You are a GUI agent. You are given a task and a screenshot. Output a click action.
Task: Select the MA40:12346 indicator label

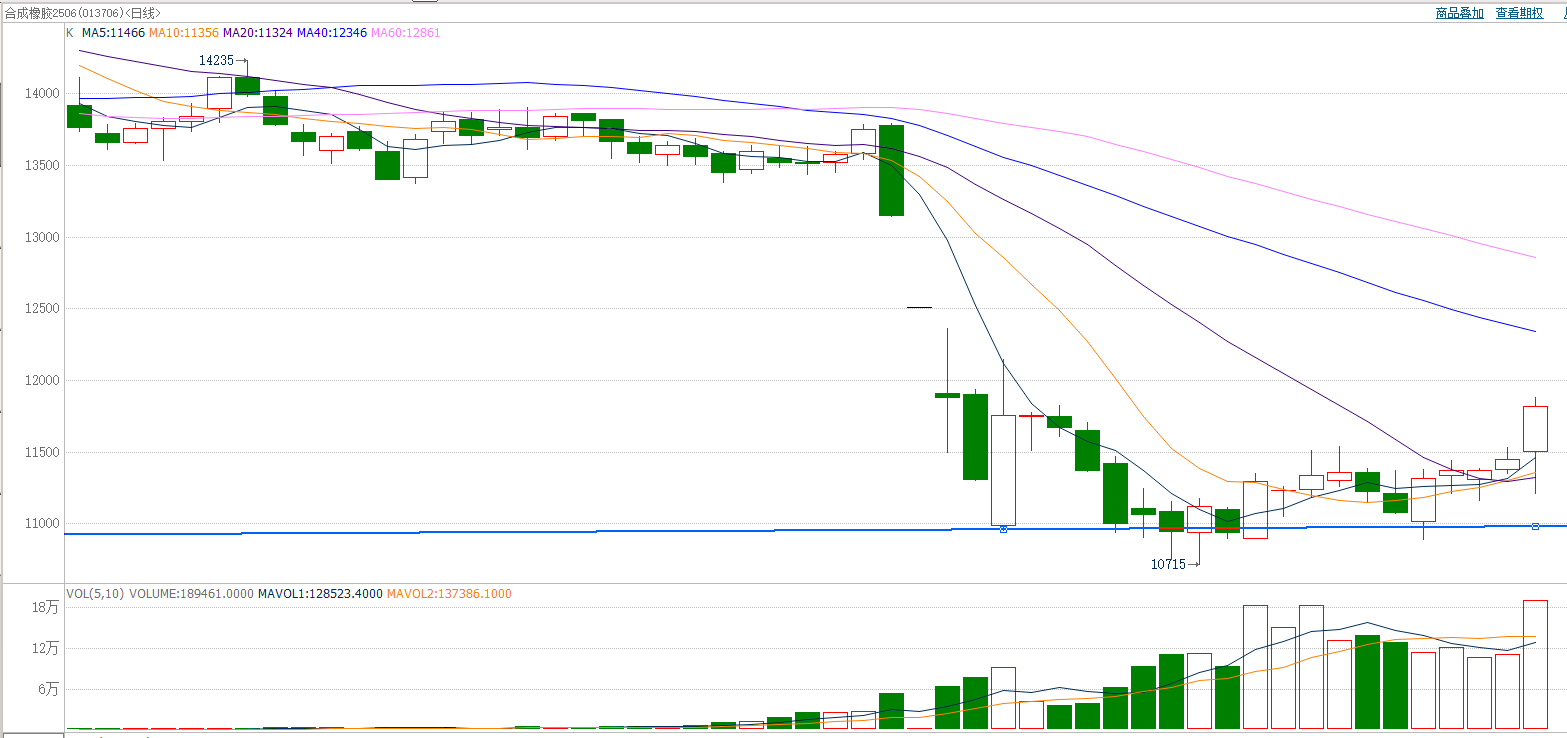(x=331, y=33)
